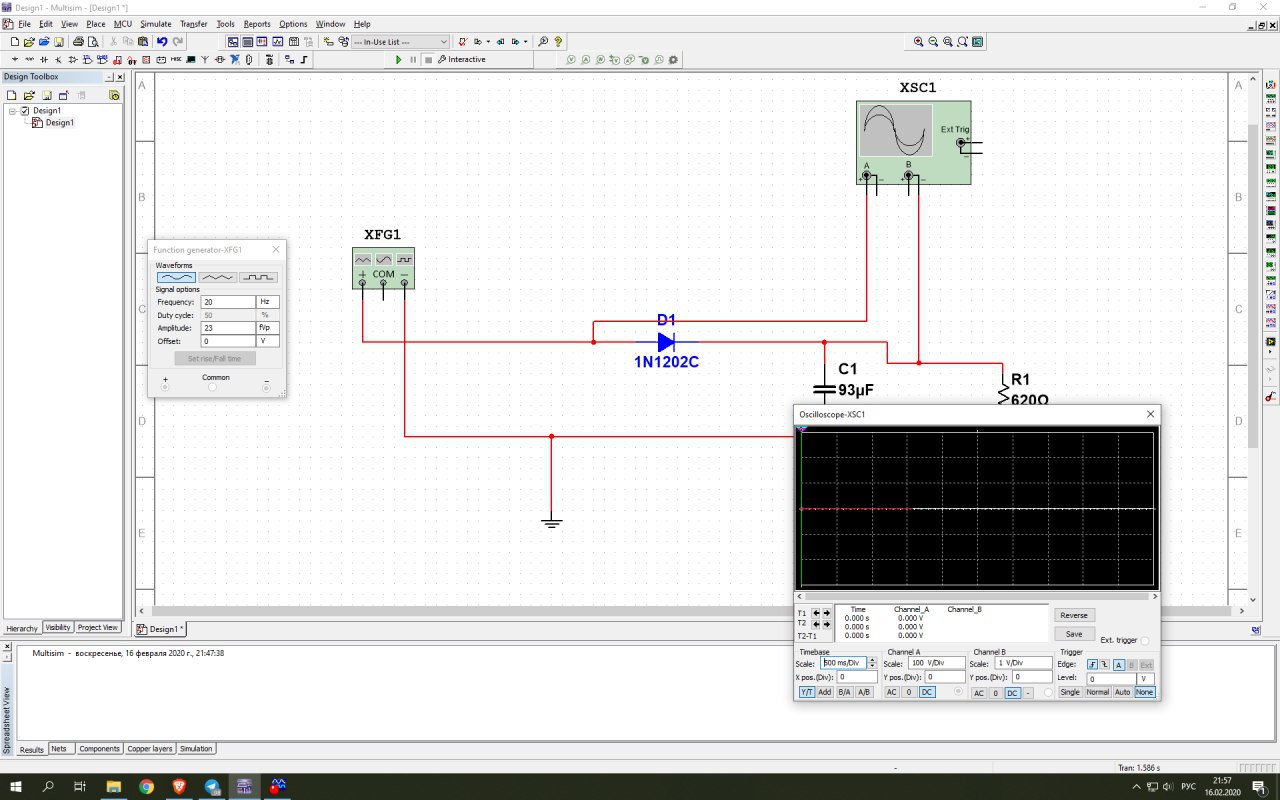Open File menu
This screenshot has height=800, width=1280.
(24, 24)
